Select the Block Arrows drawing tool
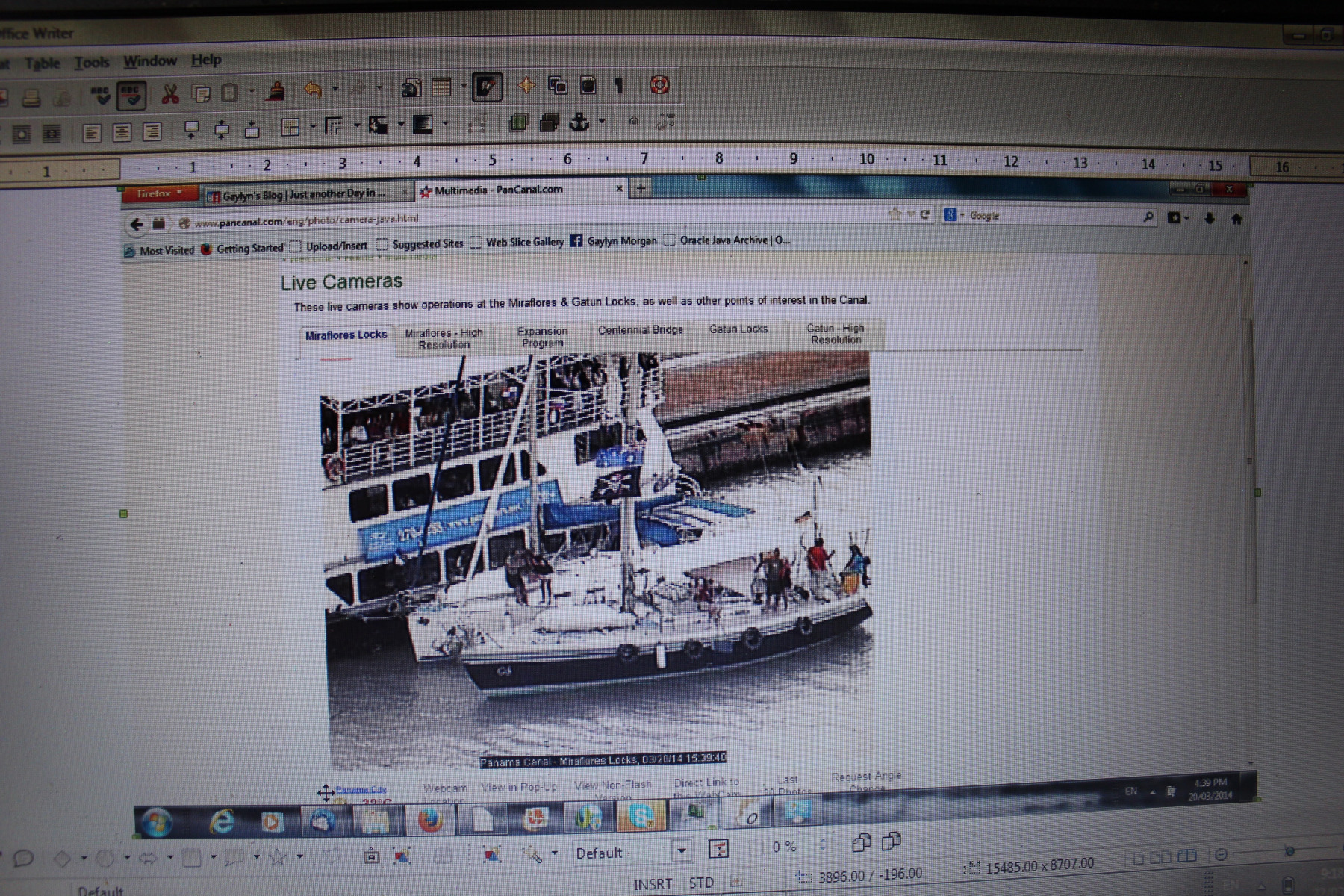 click(x=149, y=858)
